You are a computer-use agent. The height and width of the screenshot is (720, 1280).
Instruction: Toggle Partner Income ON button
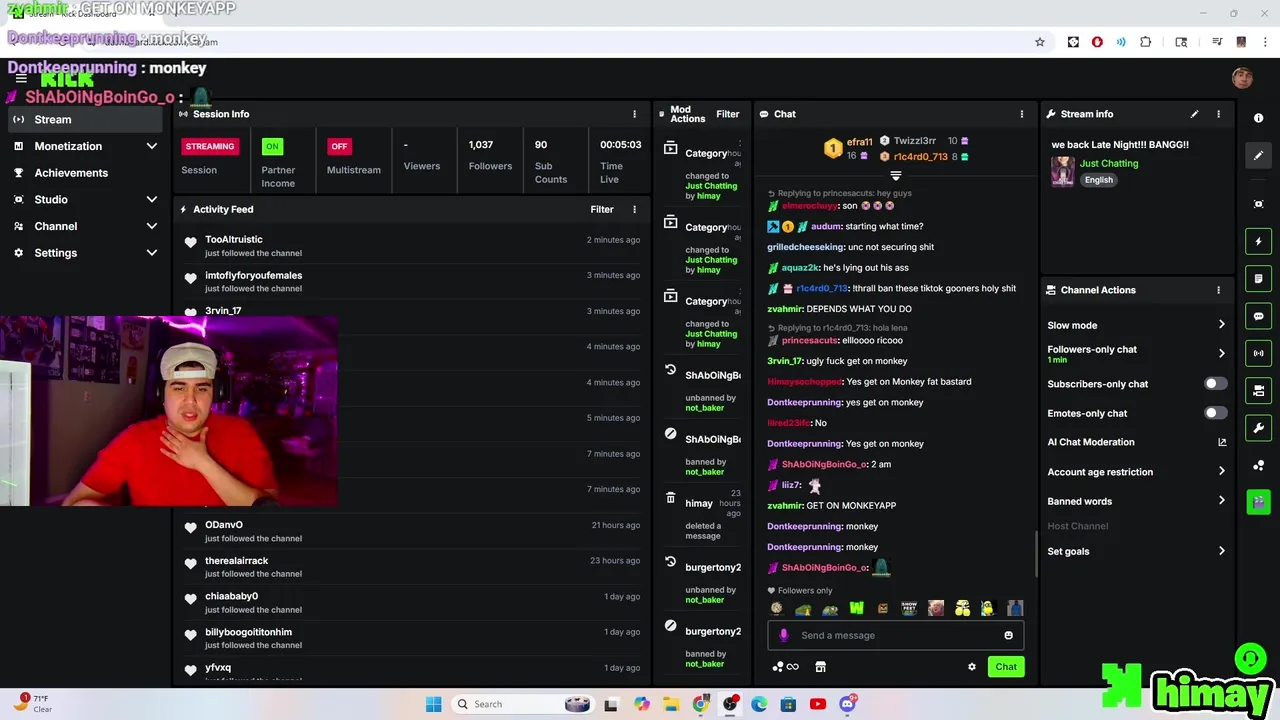pos(271,146)
